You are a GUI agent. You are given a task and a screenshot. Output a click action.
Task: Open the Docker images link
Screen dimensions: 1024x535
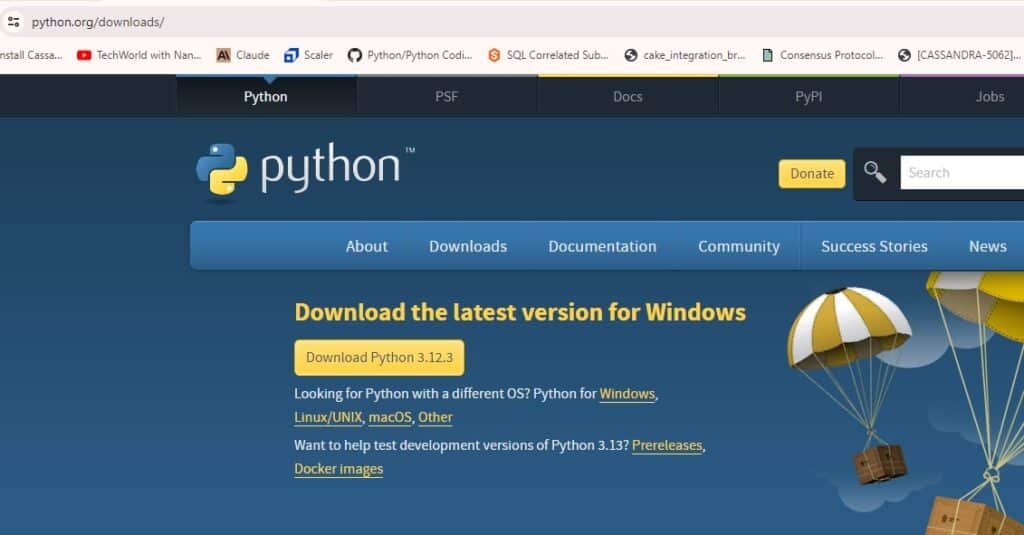tap(338, 469)
